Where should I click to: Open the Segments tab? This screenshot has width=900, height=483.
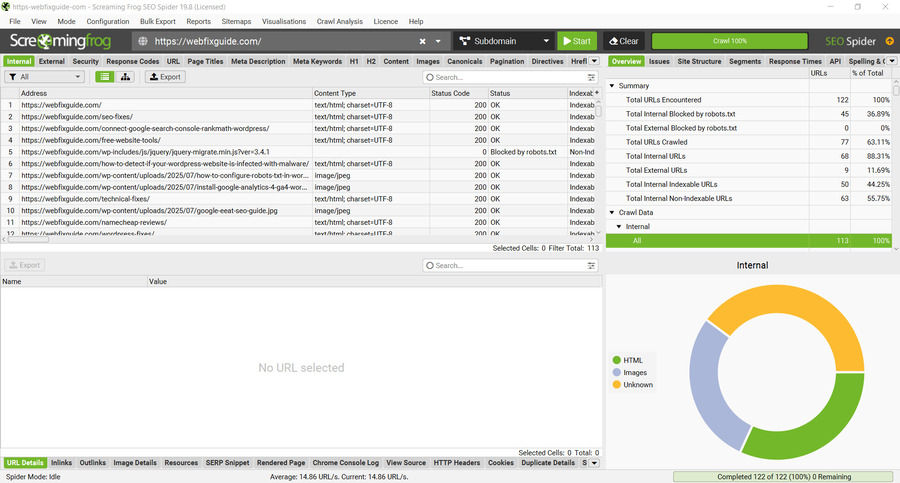point(745,61)
